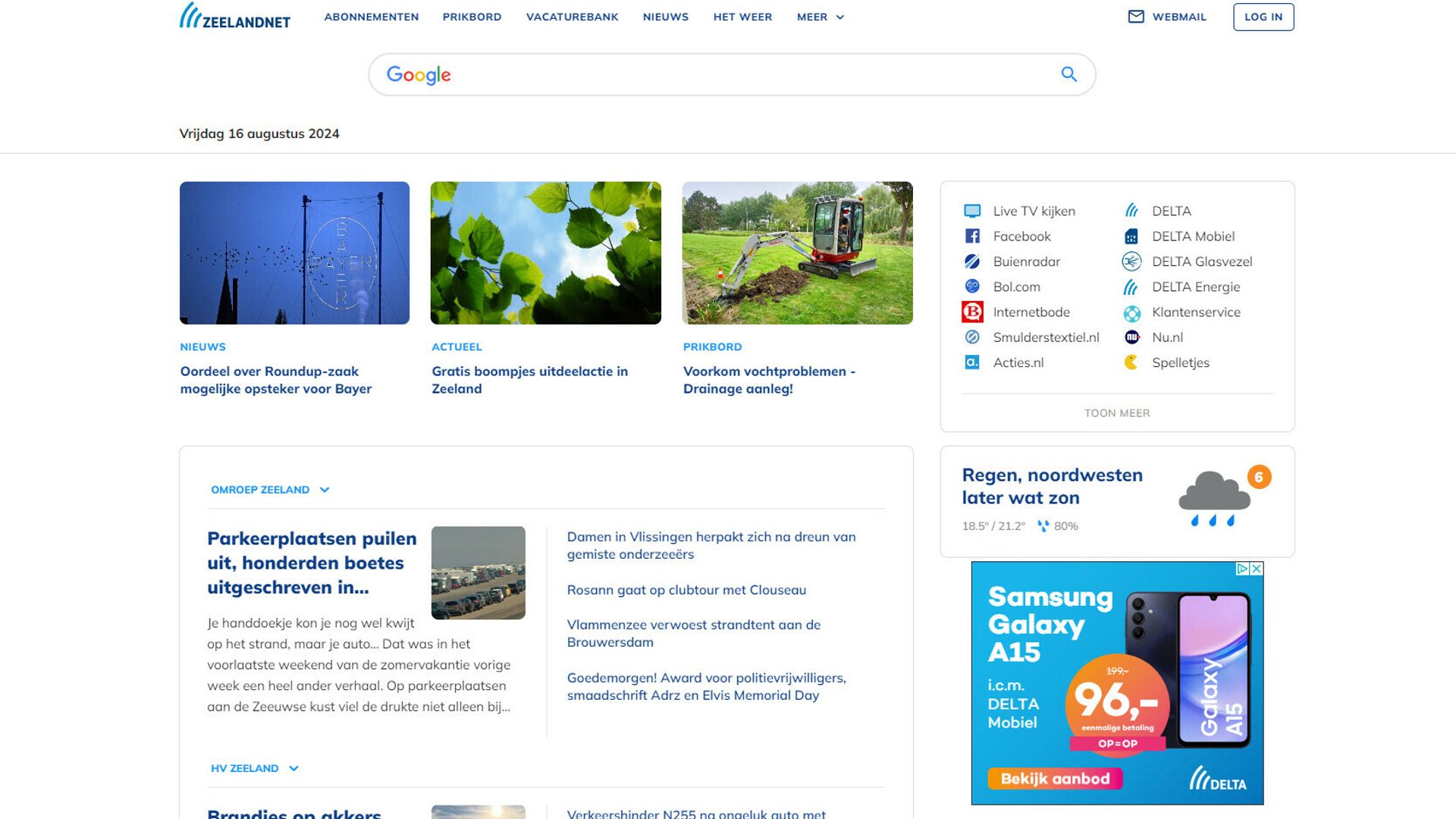Select the Buienradar icon
Screen dimensions: 1456x819
point(973,262)
